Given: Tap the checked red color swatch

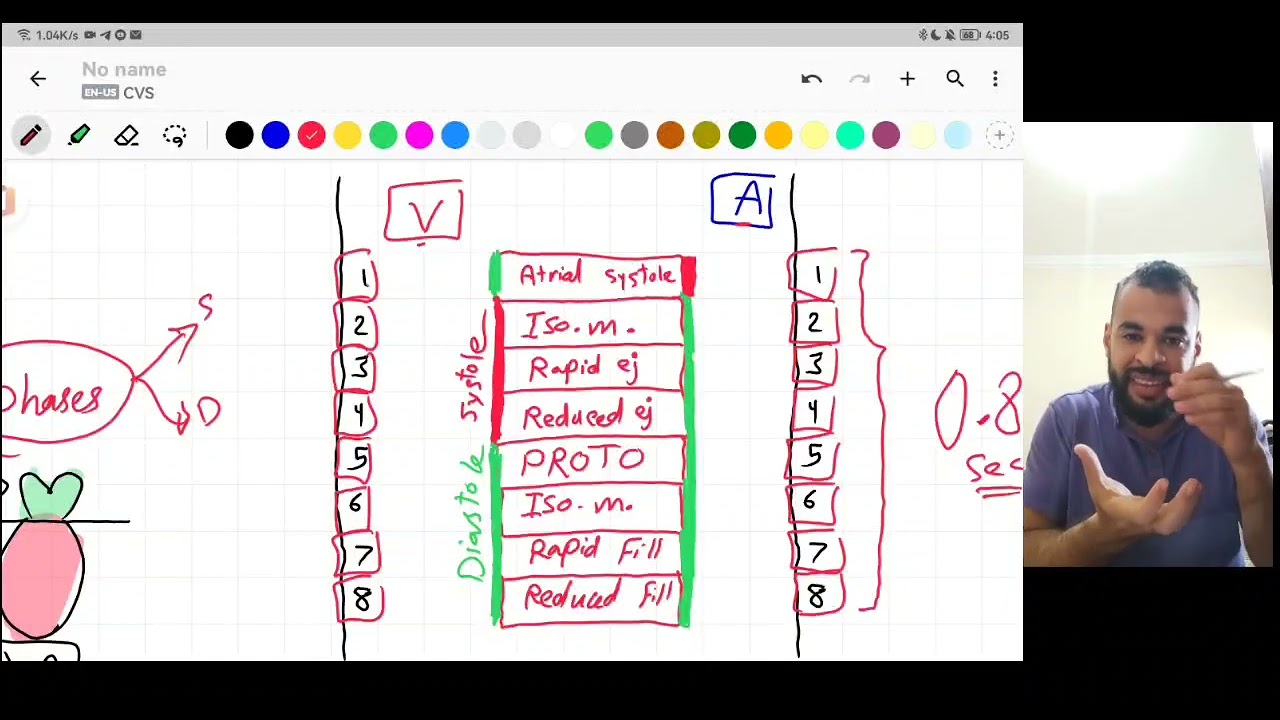Looking at the screenshot, I should [x=311, y=135].
